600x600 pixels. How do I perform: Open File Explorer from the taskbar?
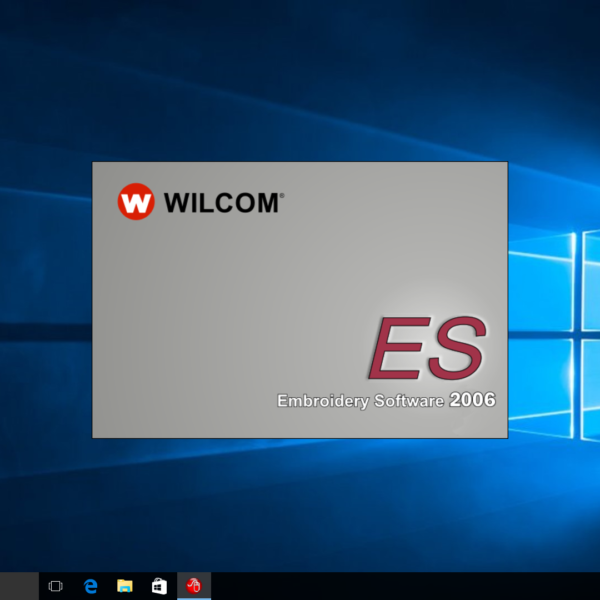[125, 586]
